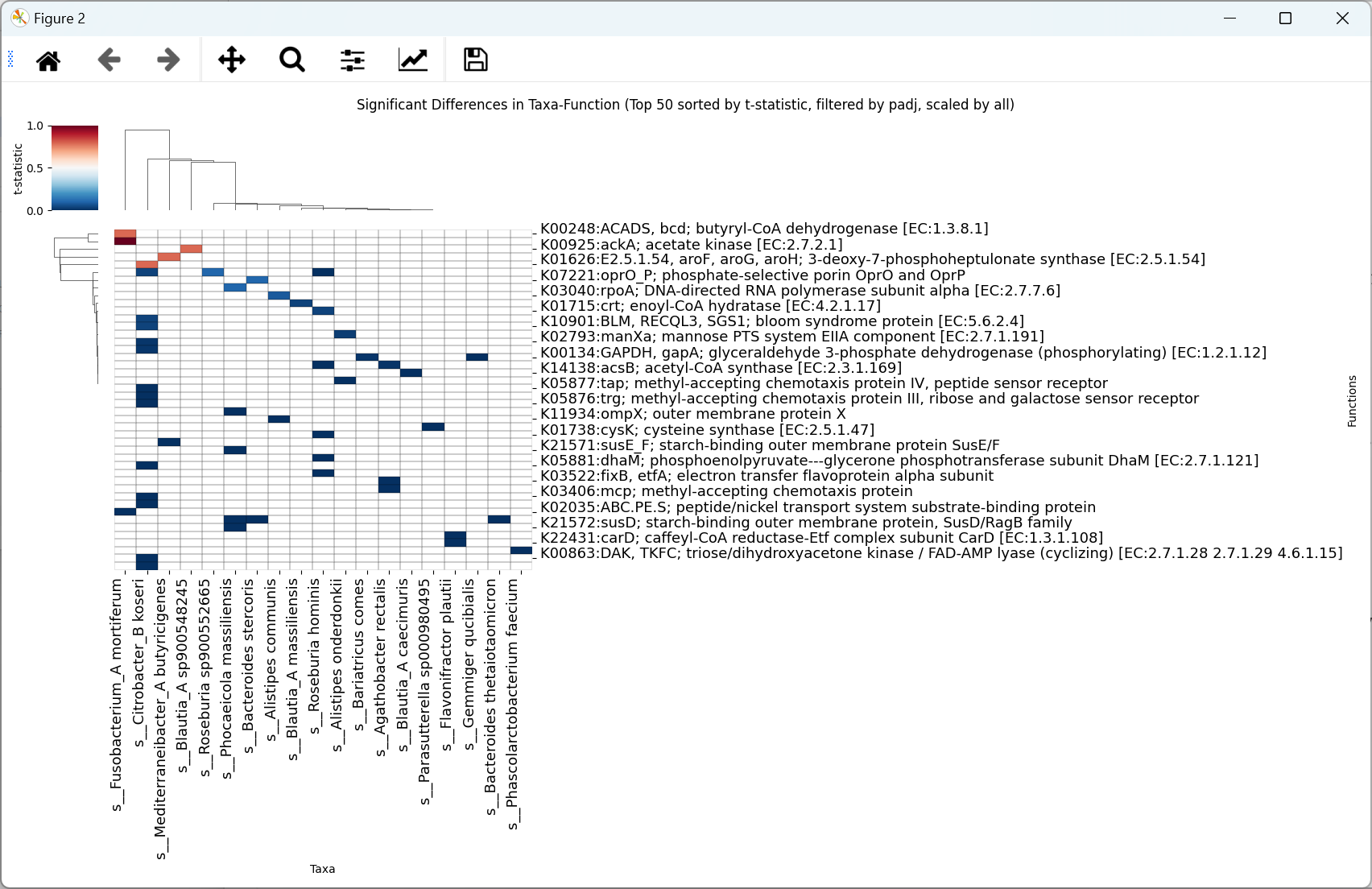The image size is (1372, 889).
Task: Activate the Pan axes tool
Action: [232, 60]
